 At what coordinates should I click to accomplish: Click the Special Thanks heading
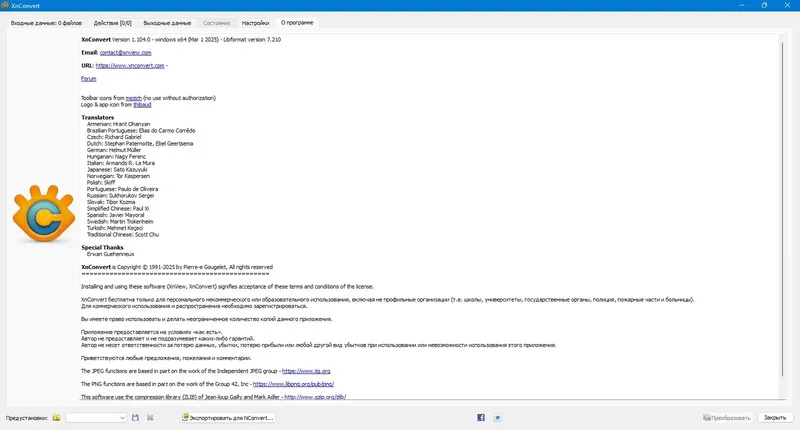(x=102, y=247)
